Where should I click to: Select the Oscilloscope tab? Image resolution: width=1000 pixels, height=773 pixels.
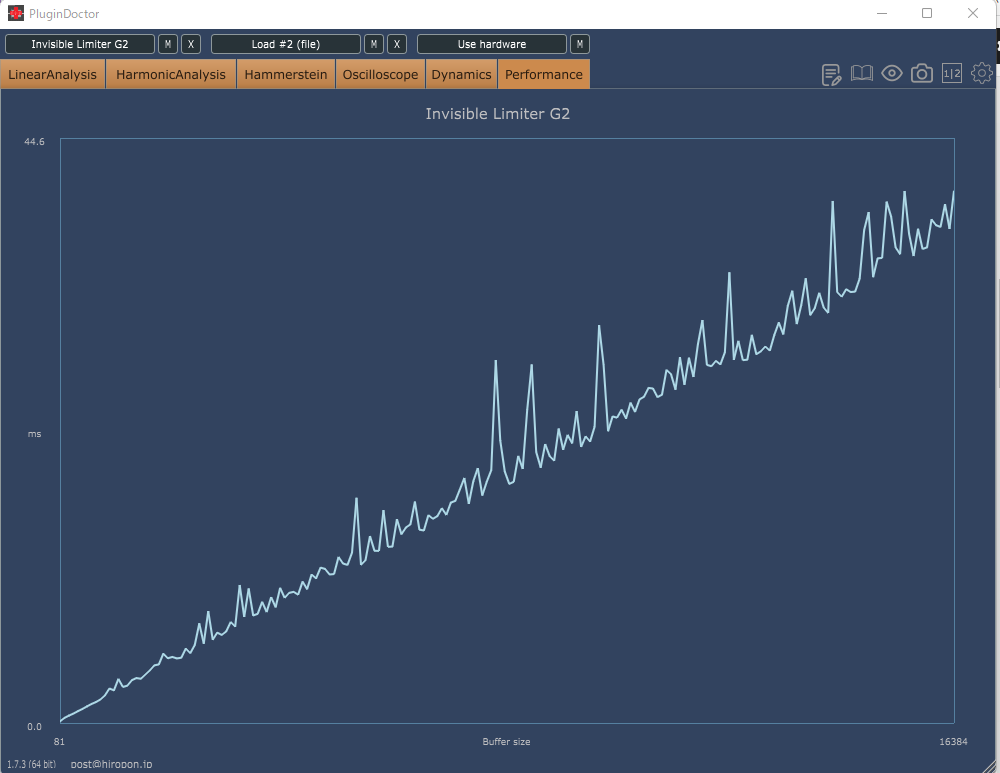380,74
